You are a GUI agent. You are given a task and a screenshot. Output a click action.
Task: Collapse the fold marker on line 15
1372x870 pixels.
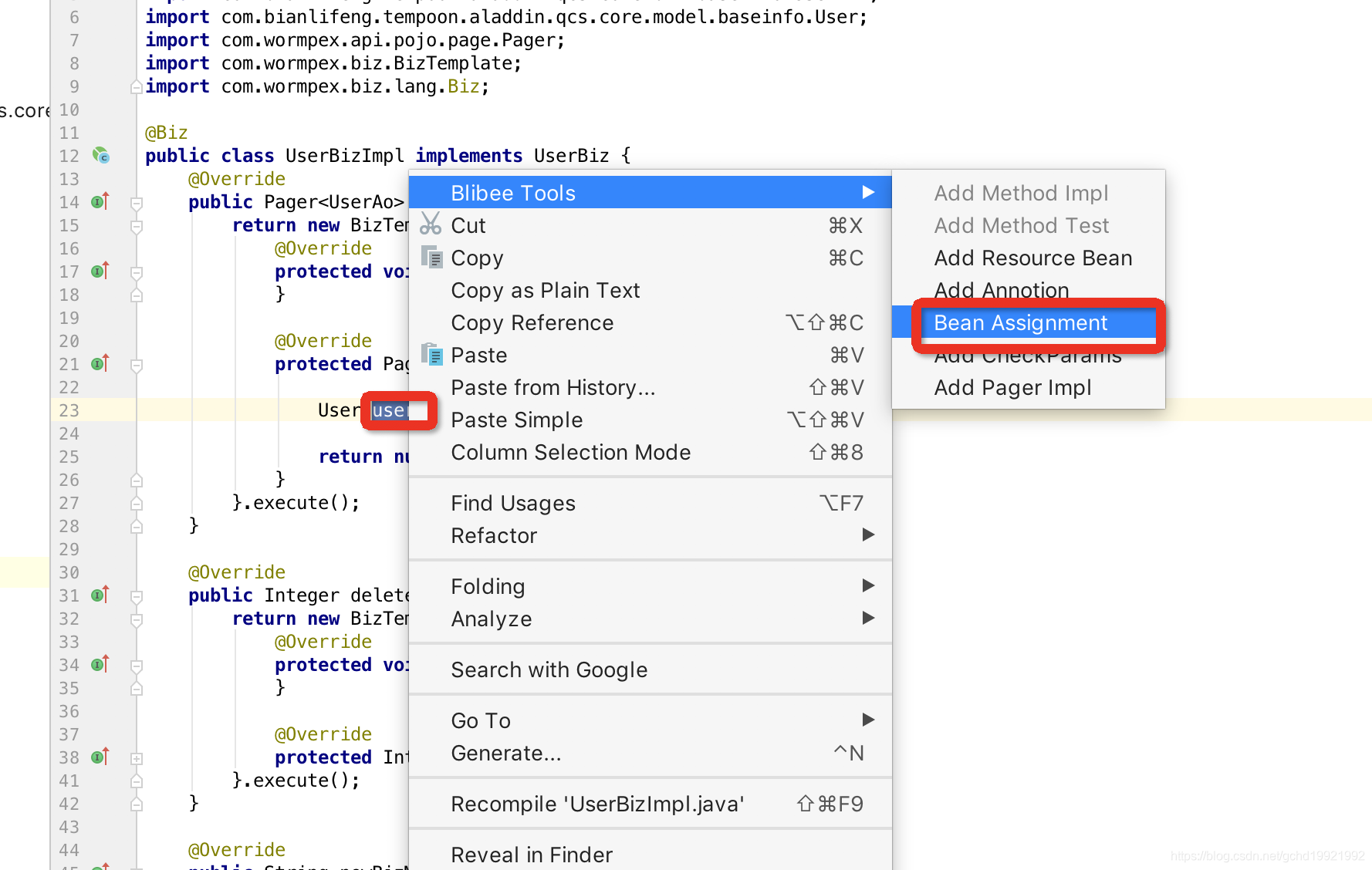pos(137,227)
